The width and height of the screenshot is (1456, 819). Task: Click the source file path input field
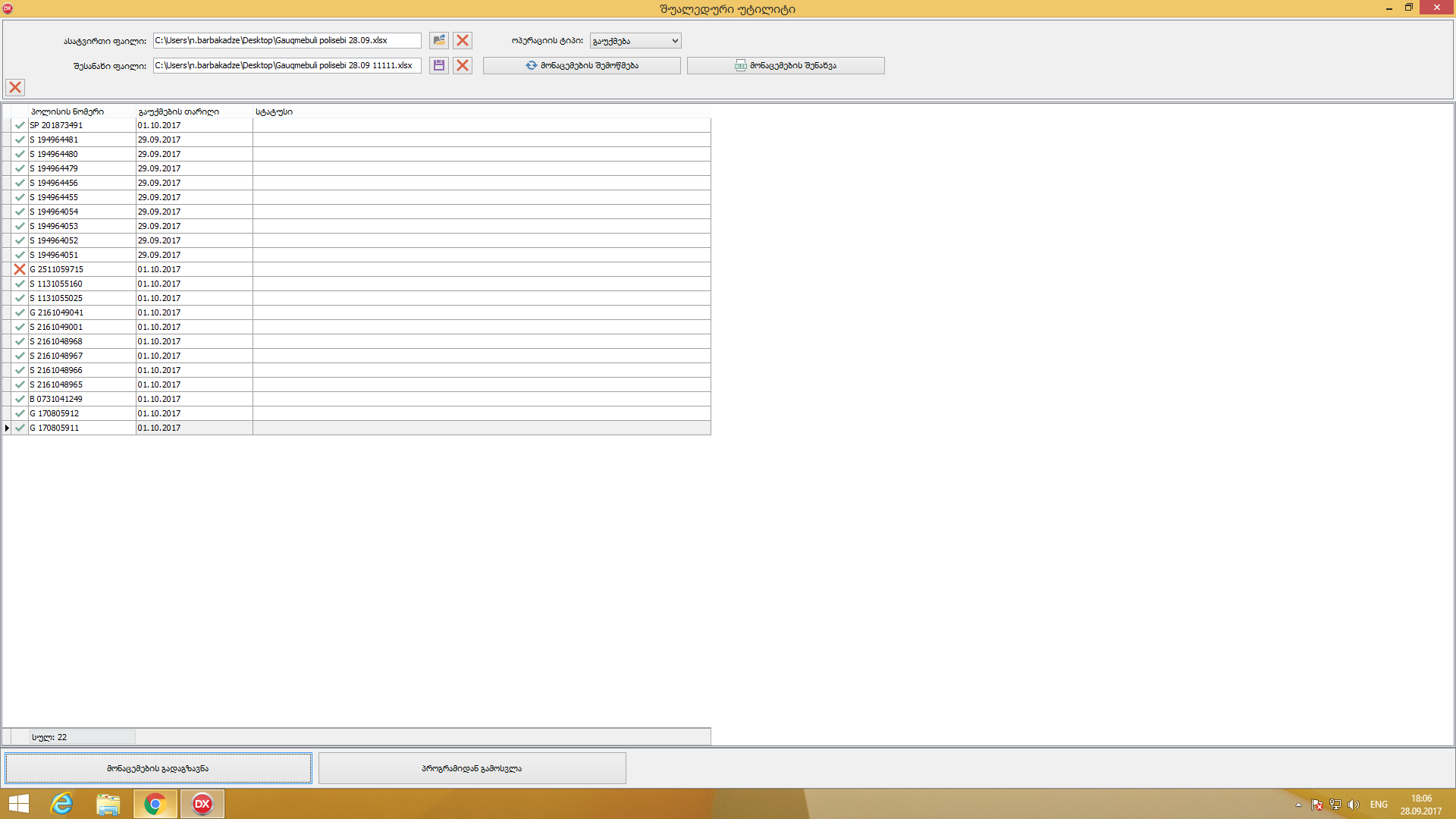(x=287, y=40)
